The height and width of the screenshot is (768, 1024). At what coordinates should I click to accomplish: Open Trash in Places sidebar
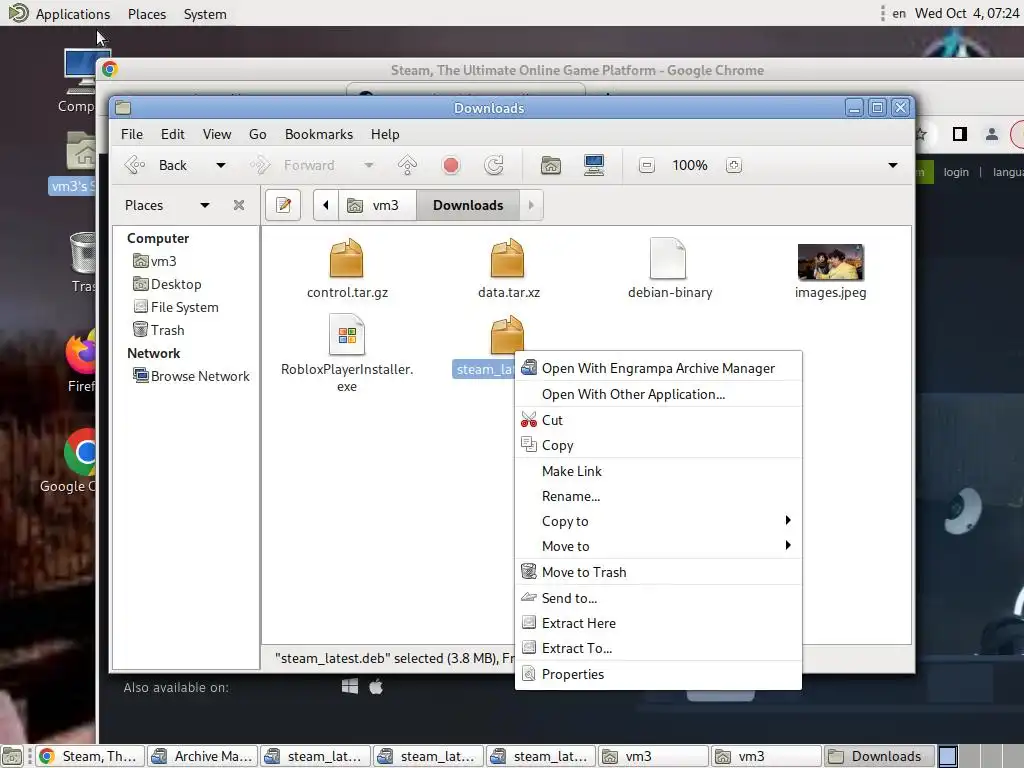(159, 330)
